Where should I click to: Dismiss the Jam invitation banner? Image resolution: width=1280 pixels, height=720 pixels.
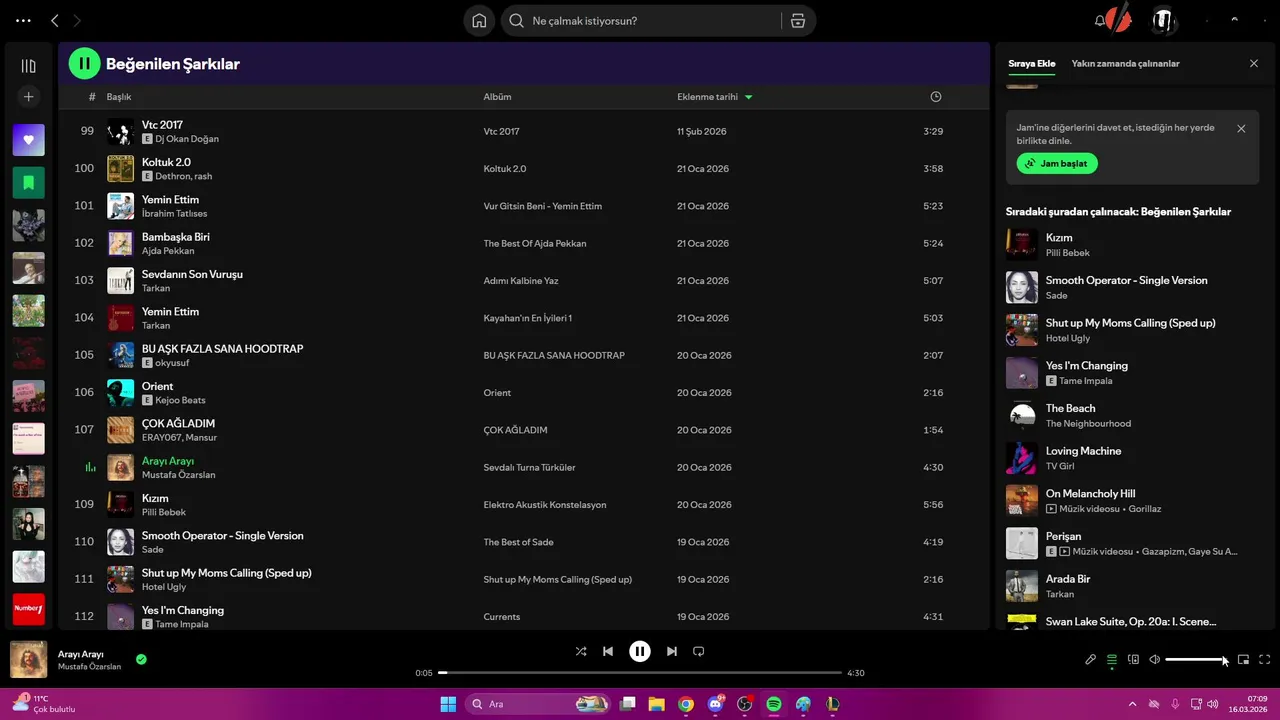1241,129
